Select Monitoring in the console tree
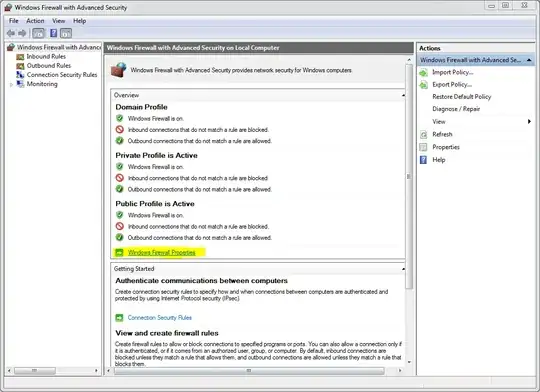The height and width of the screenshot is (392, 540). coord(42,84)
